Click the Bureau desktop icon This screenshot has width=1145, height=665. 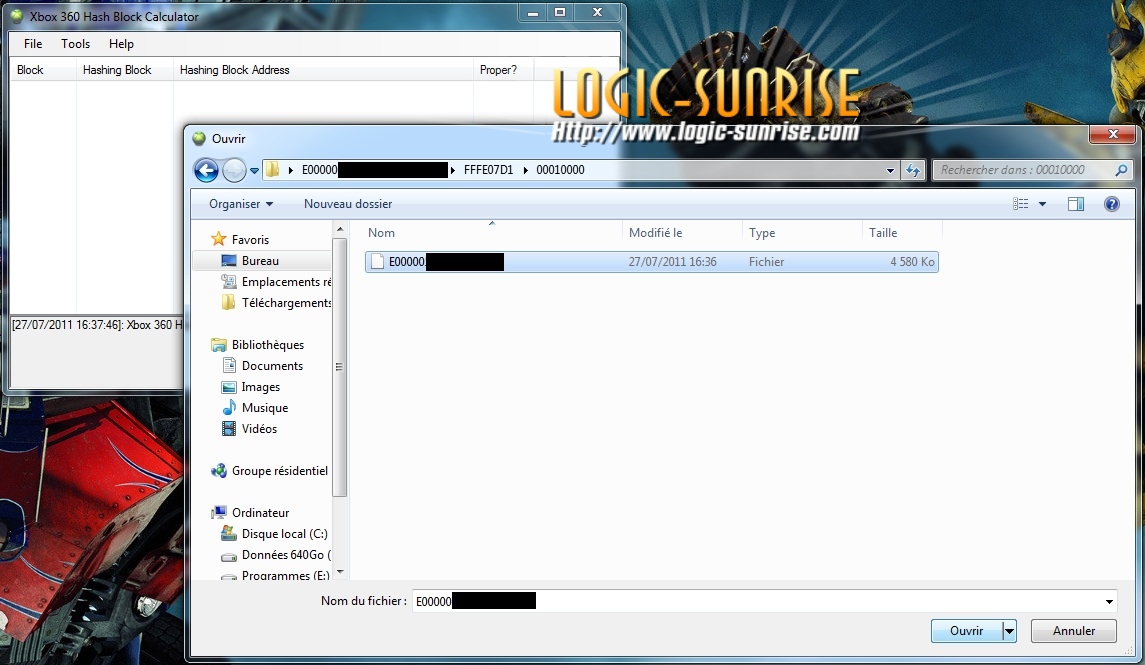coord(229,261)
